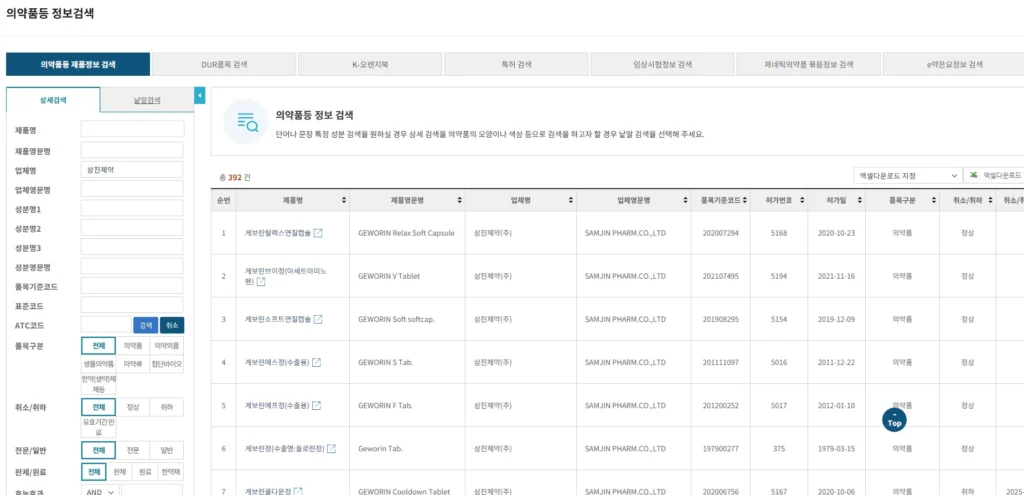Select 정상 option under 취소/취하

pos(133,407)
